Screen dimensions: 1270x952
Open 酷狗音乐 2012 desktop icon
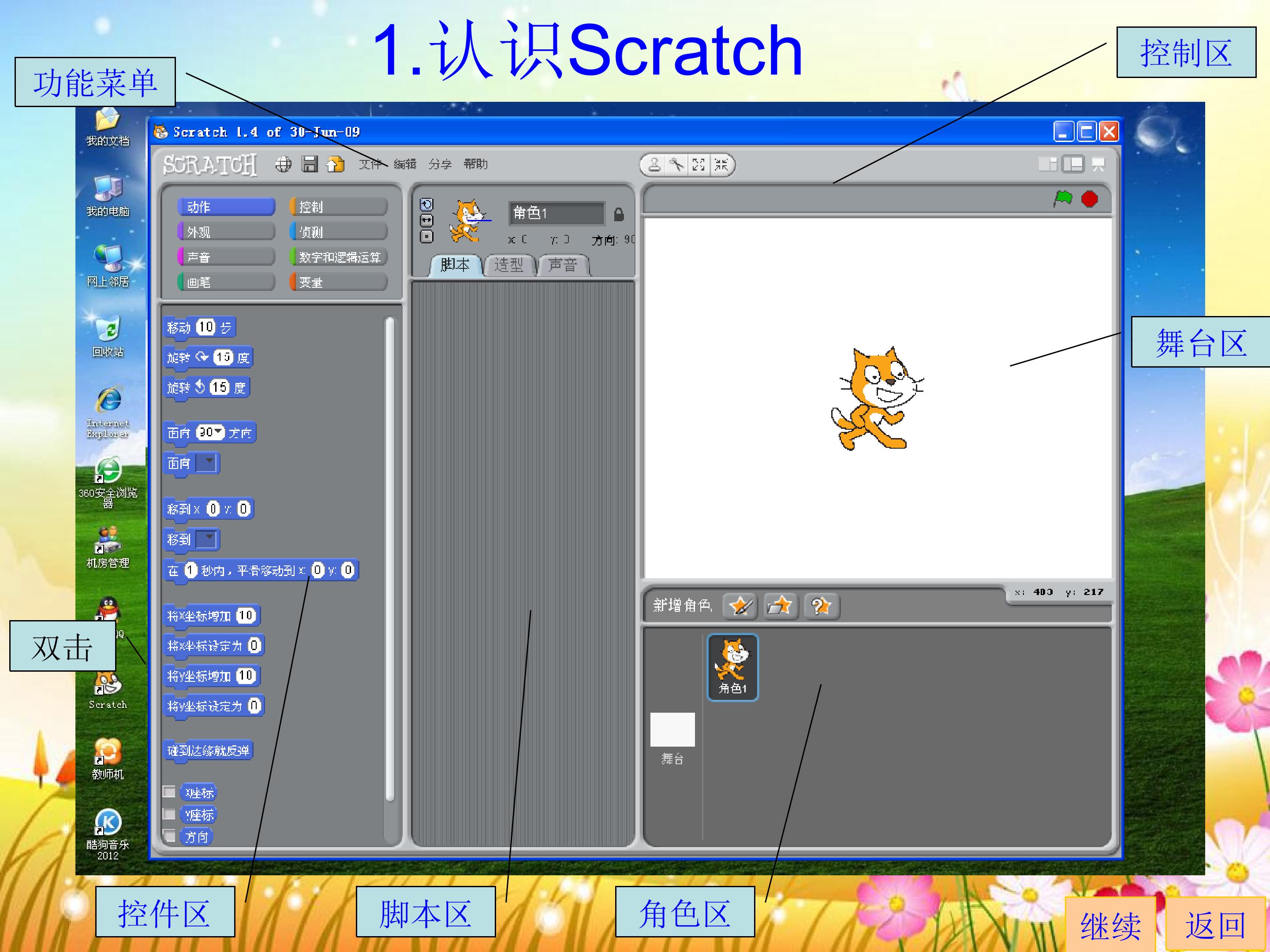[107, 834]
